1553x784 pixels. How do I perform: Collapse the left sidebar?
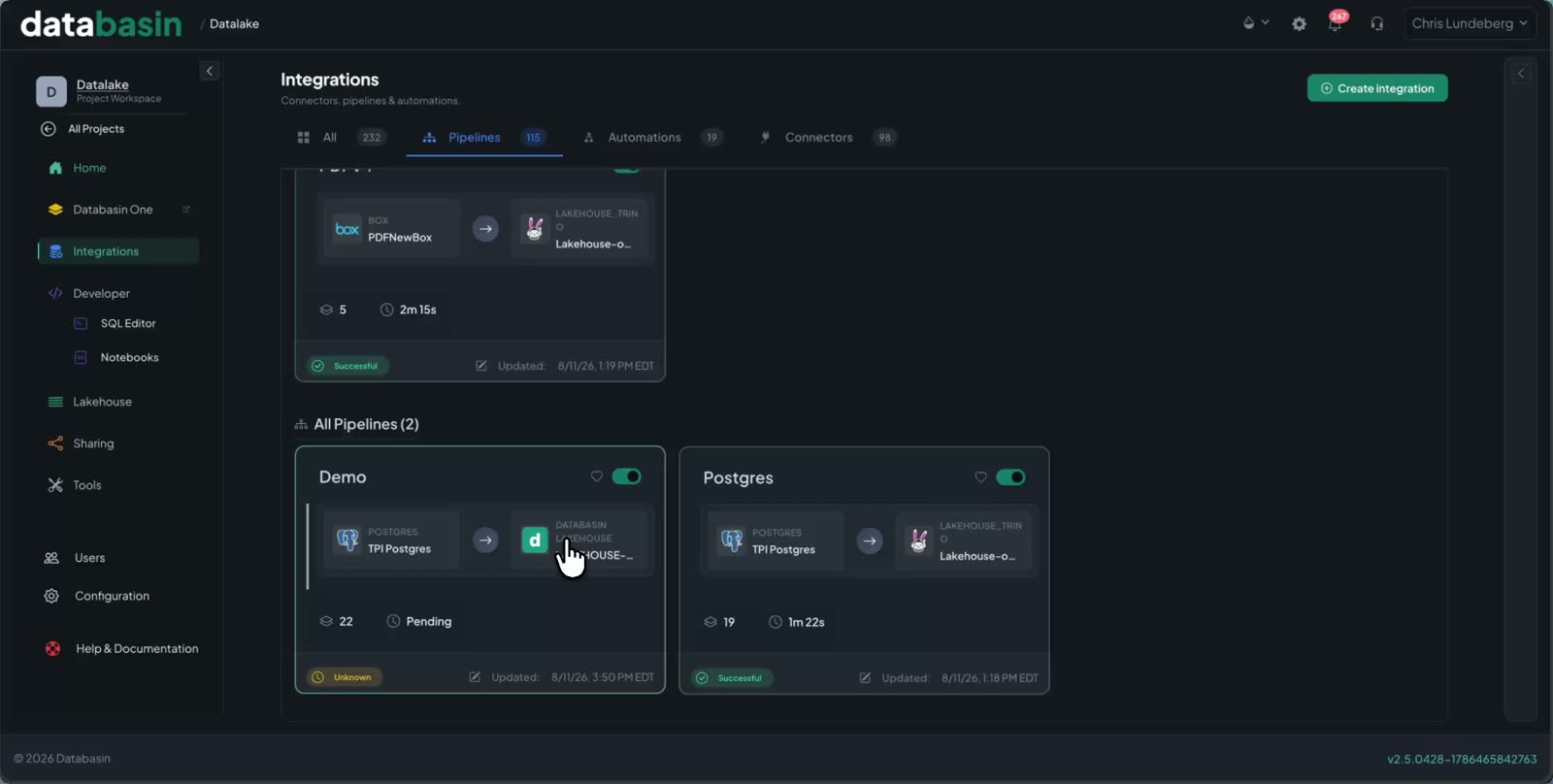point(209,71)
